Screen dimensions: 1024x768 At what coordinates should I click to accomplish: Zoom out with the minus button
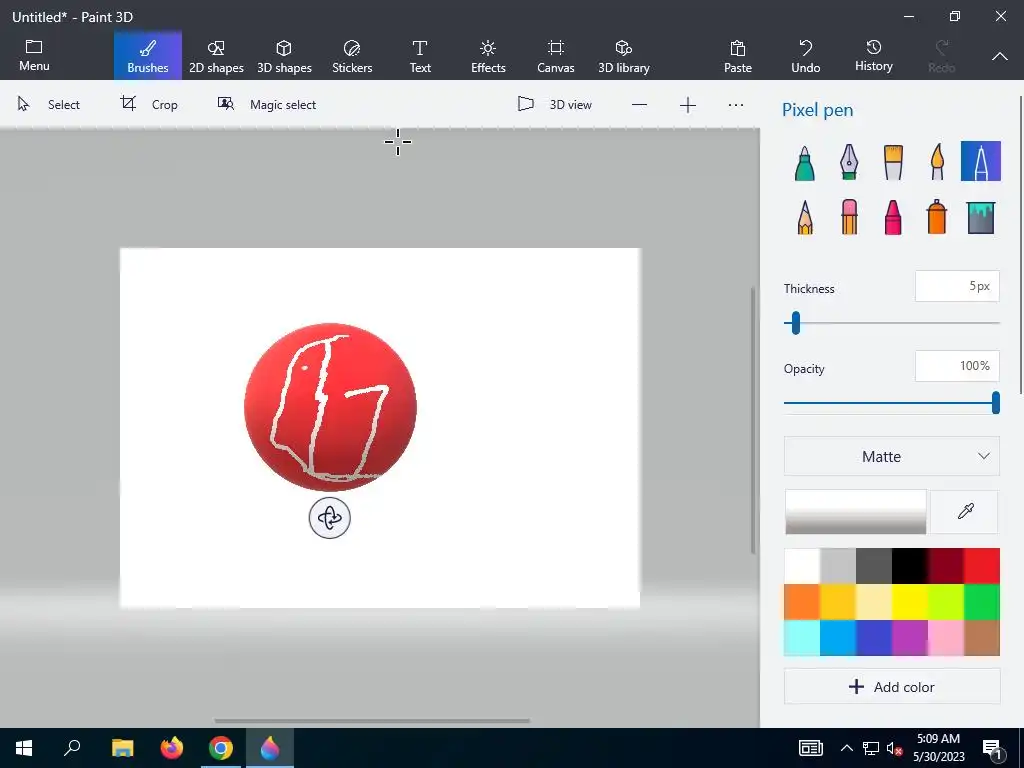[639, 105]
